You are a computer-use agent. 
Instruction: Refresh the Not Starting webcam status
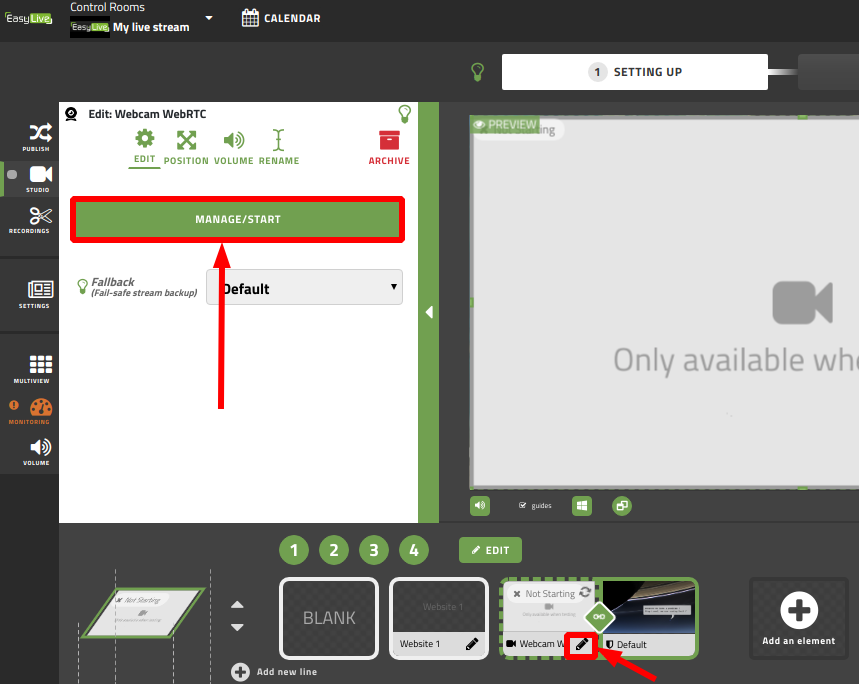click(x=585, y=593)
